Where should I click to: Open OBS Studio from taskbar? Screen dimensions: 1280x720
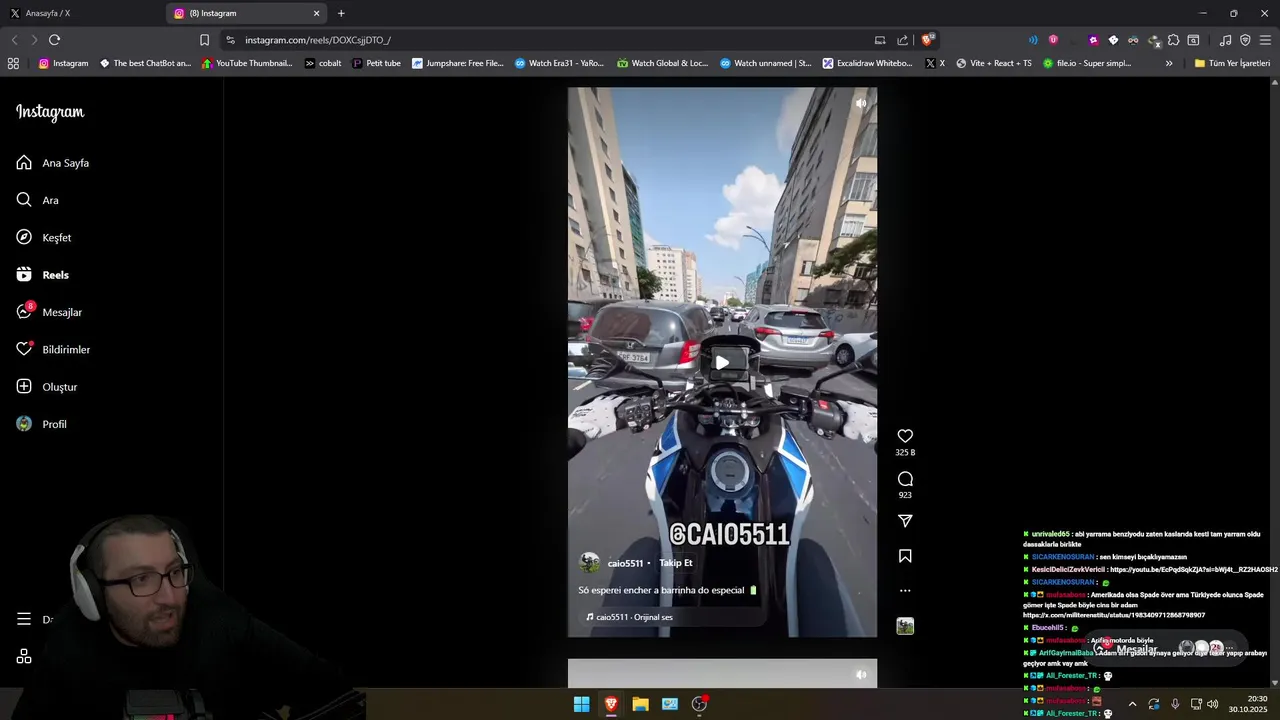(x=699, y=704)
